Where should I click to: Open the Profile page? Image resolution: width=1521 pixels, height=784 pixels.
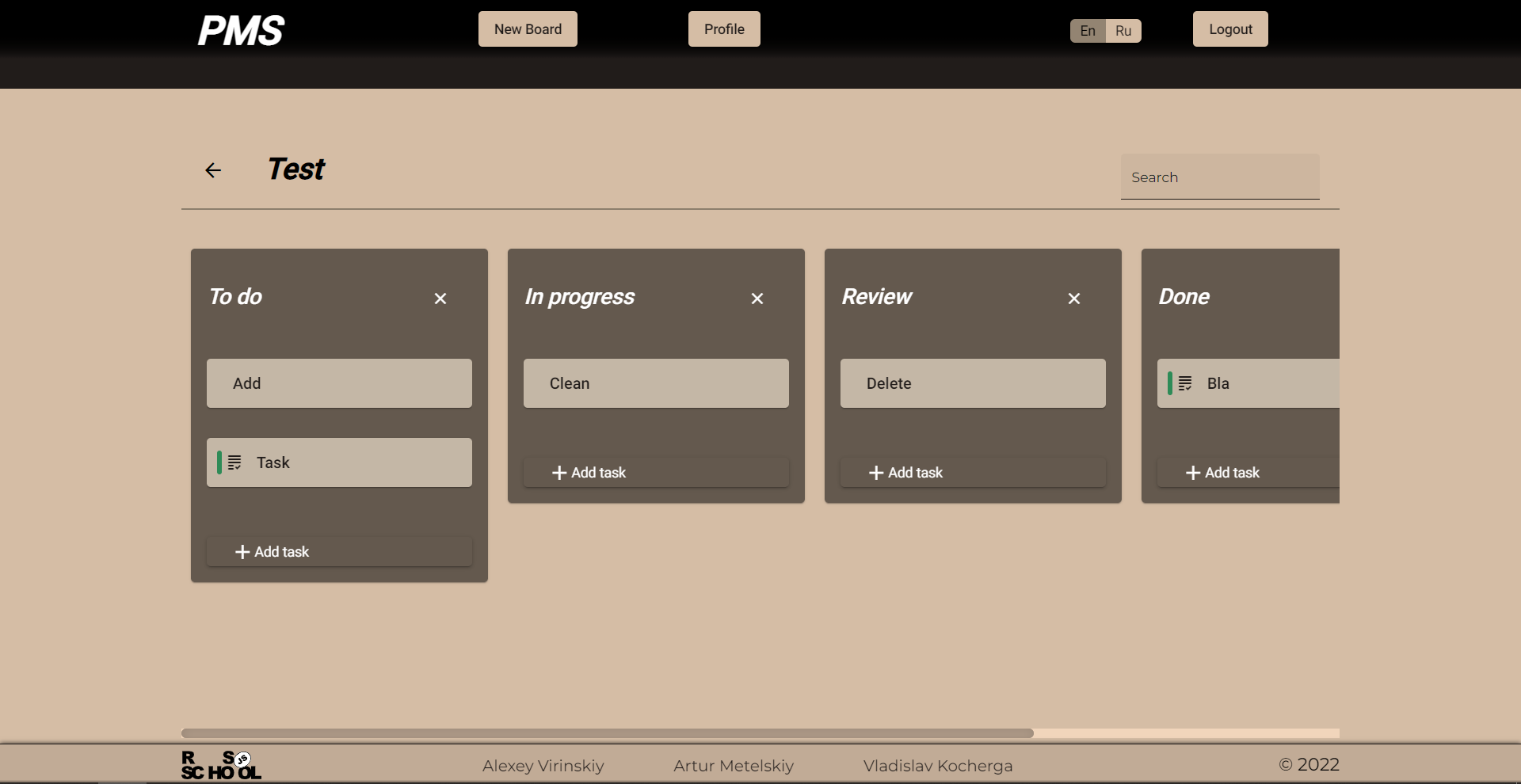coord(723,29)
